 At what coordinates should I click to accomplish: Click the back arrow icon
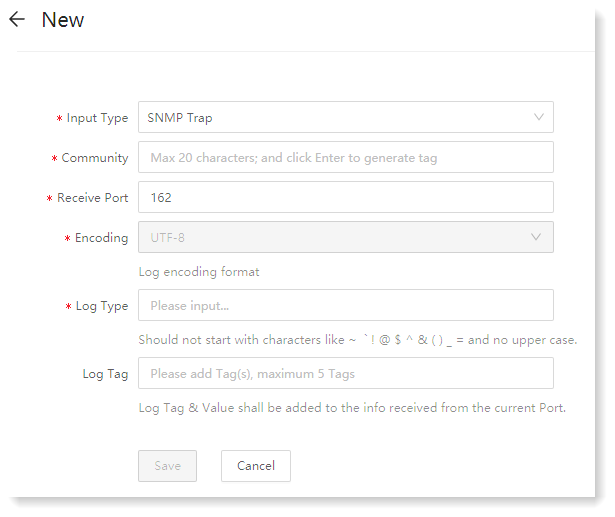coord(17,19)
